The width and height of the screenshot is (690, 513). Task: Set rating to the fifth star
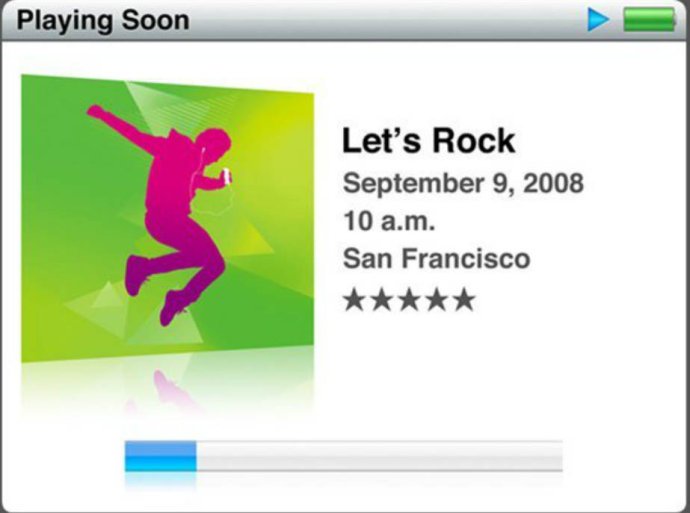464,300
